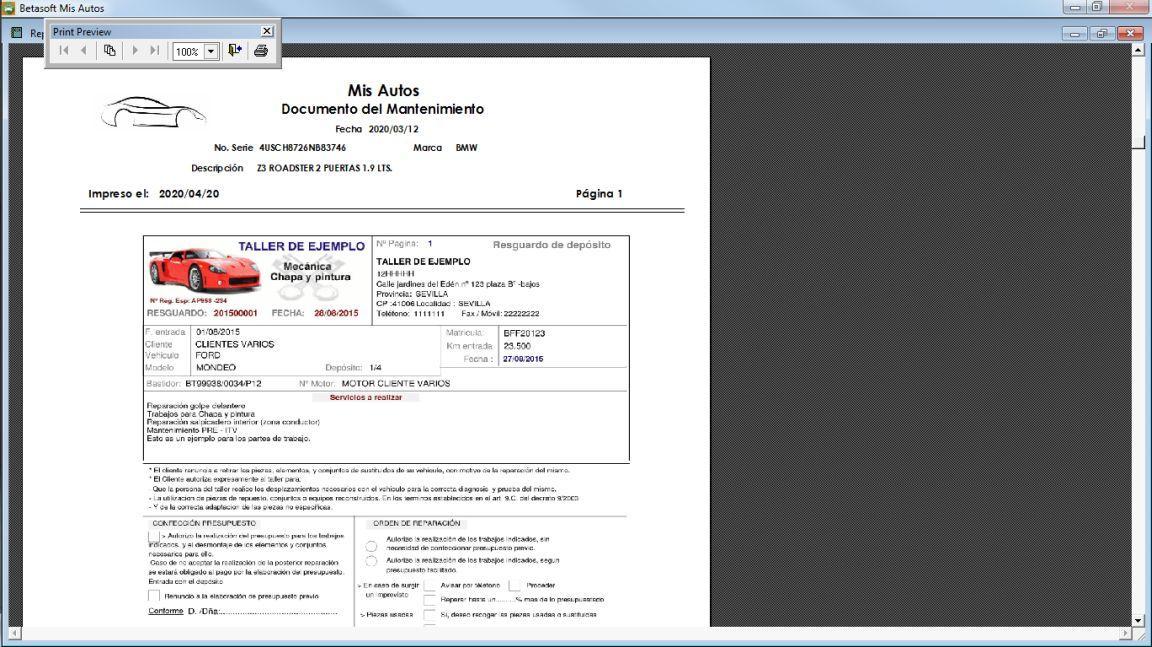1152x647 pixels.
Task: Click the "CONFECCIÓN PRESUPUESTO" section header
Action: pyautogui.click(x=204, y=524)
